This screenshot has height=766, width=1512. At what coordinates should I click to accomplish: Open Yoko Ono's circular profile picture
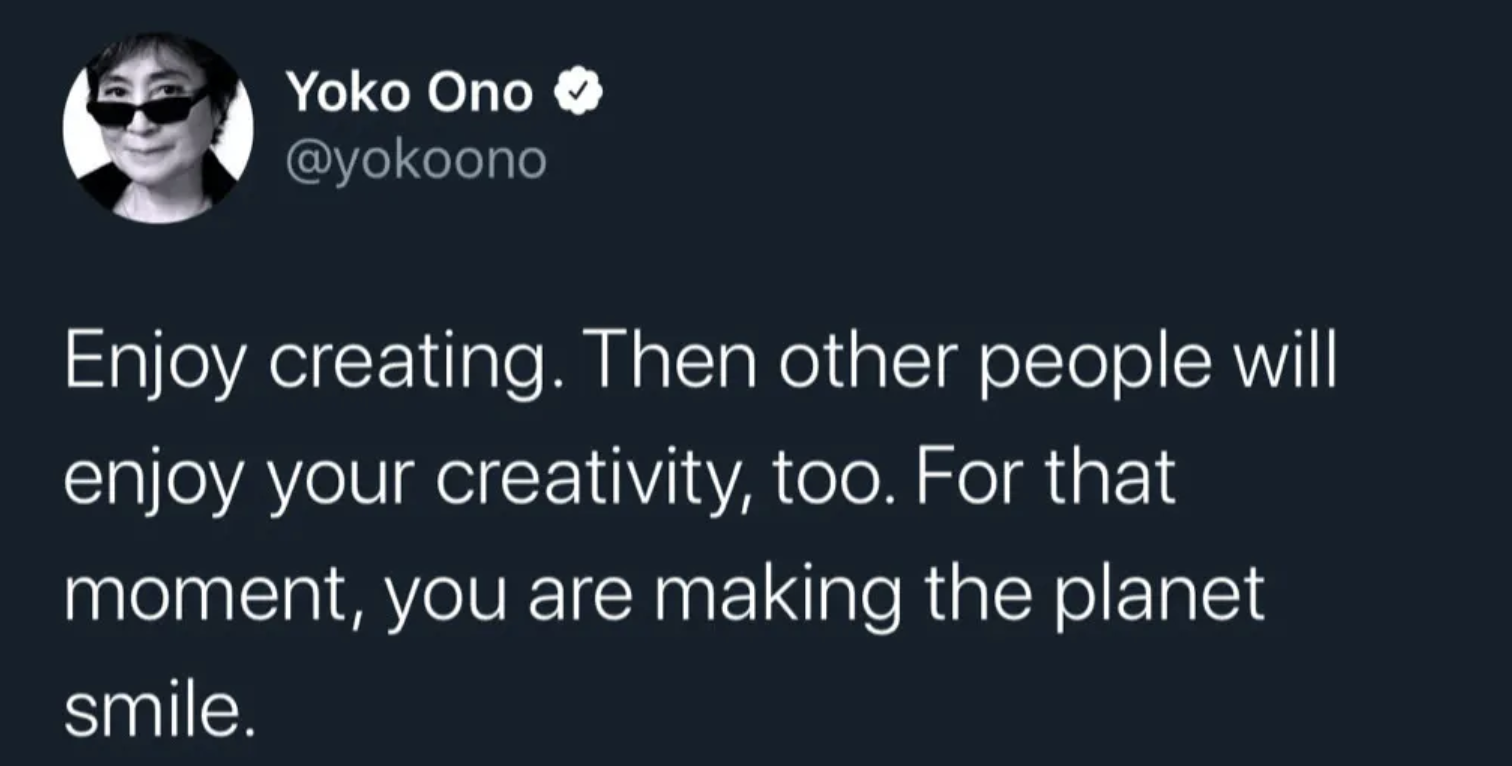click(158, 127)
